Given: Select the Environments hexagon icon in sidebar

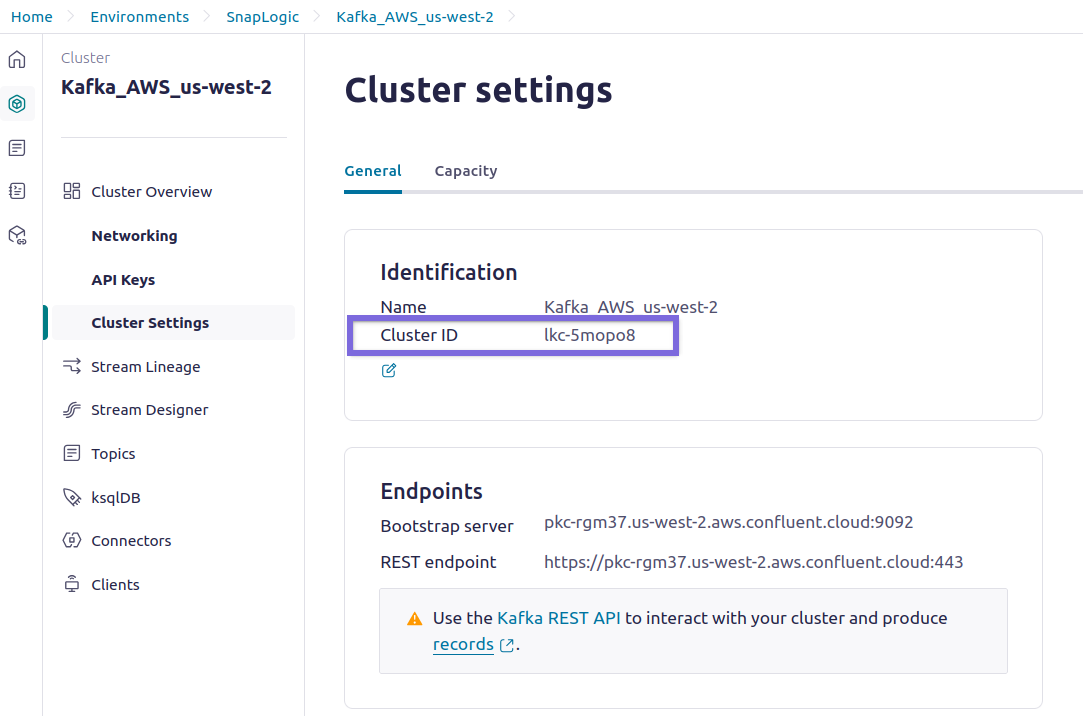Looking at the screenshot, I should pos(16,103).
